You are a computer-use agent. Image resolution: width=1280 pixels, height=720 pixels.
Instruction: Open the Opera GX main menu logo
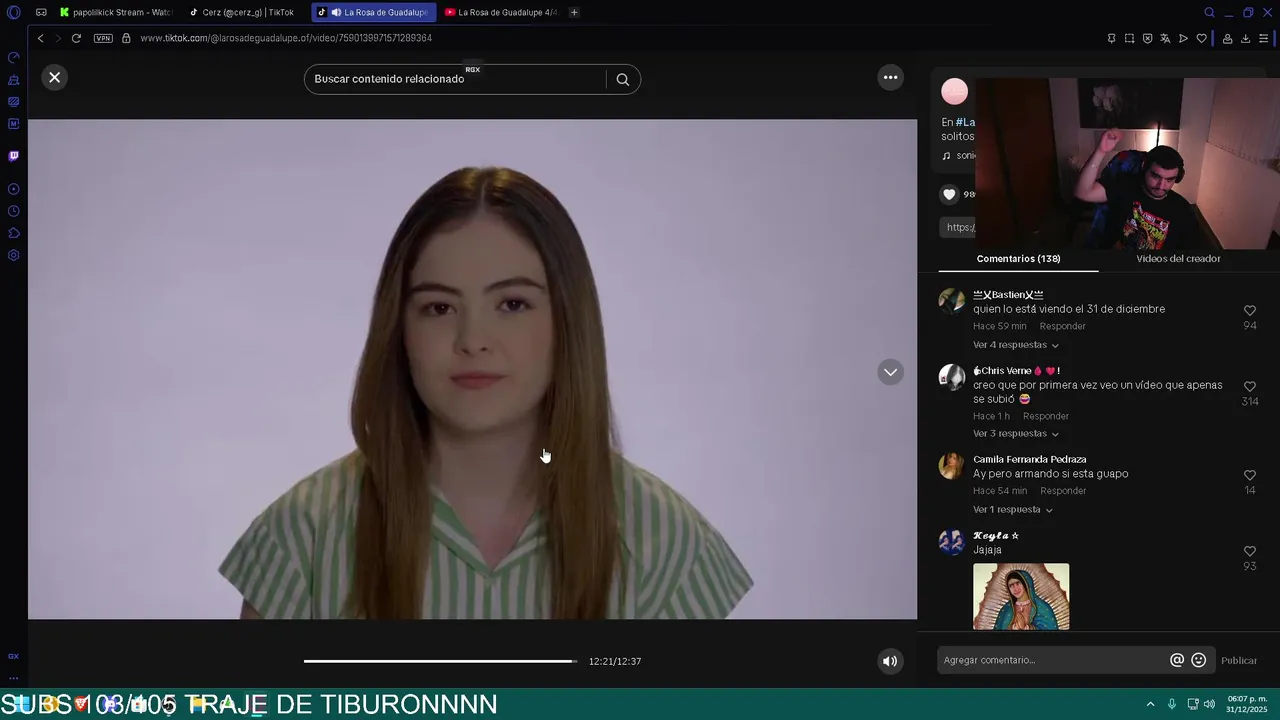(13, 12)
